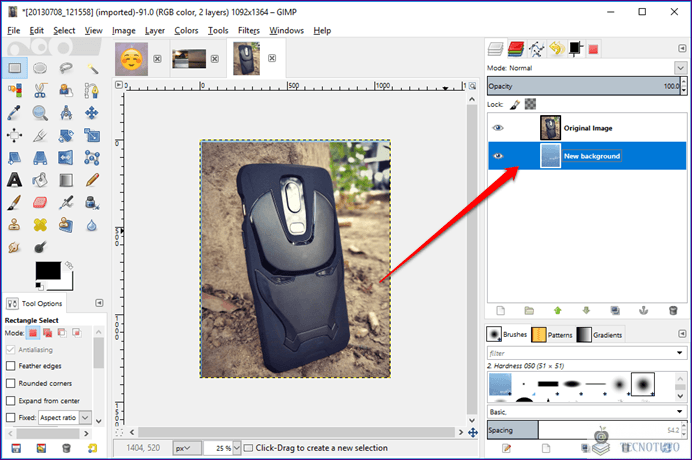Toggle lock alpha channel checkerboard icon

pyautogui.click(x=530, y=104)
